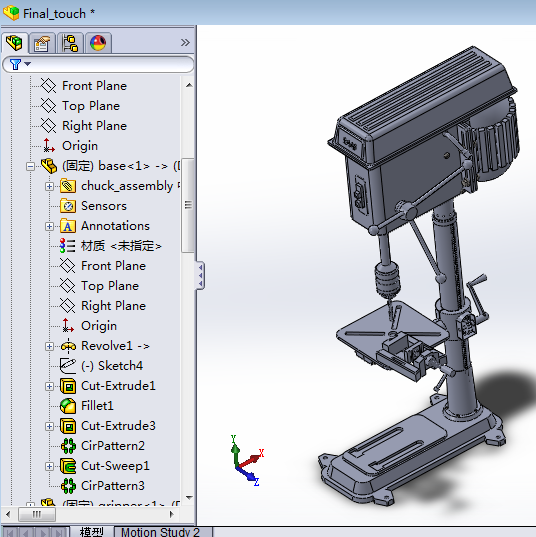Click the Cut-Extrude1 feature icon
The image size is (536, 537).
tap(68, 386)
